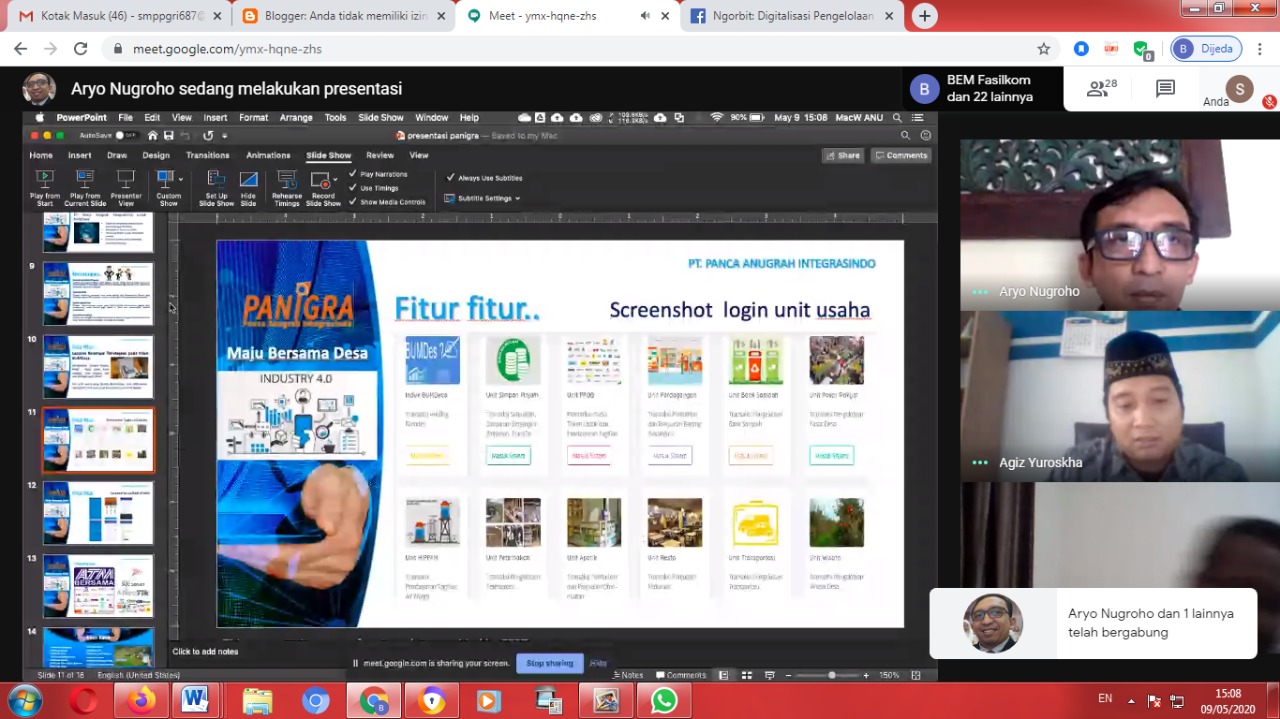
Task: Bookmark this page with the star icon
Action: click(1044, 48)
